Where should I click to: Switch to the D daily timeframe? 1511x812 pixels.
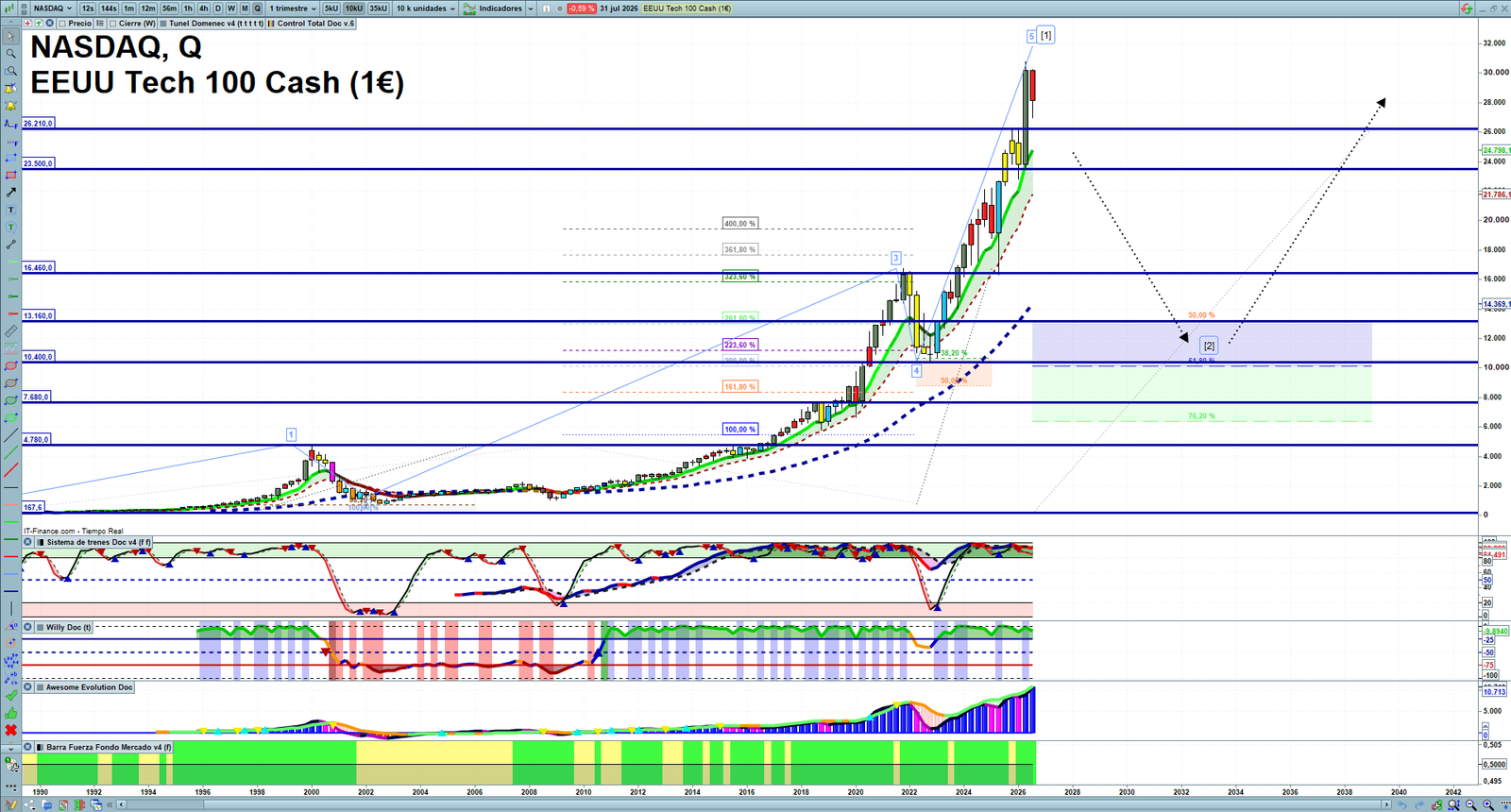[218, 8]
